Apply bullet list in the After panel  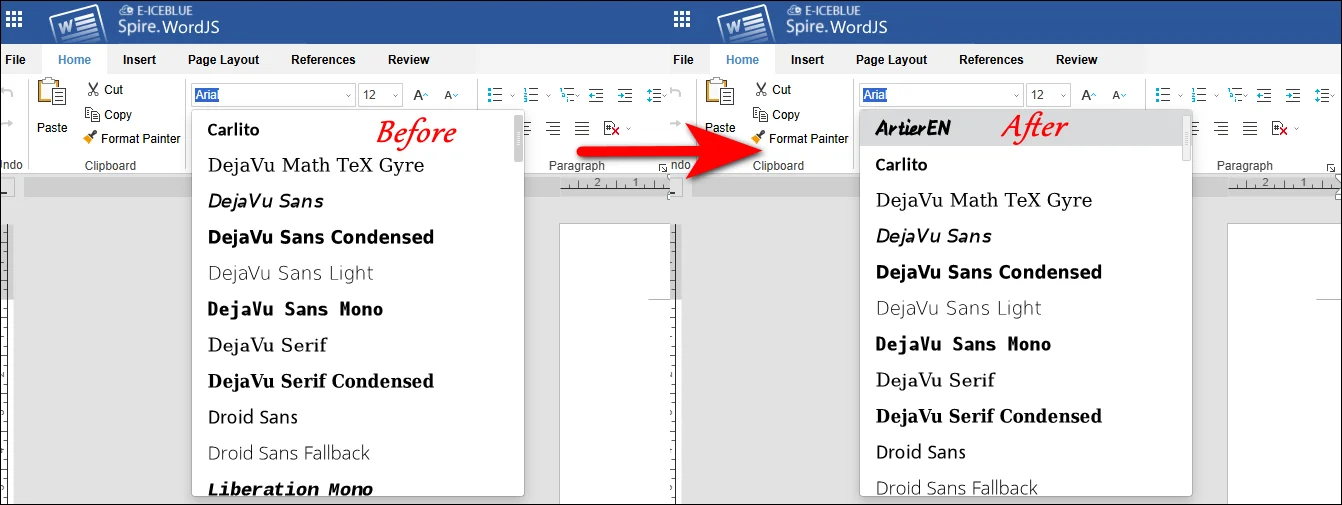coord(1162,95)
